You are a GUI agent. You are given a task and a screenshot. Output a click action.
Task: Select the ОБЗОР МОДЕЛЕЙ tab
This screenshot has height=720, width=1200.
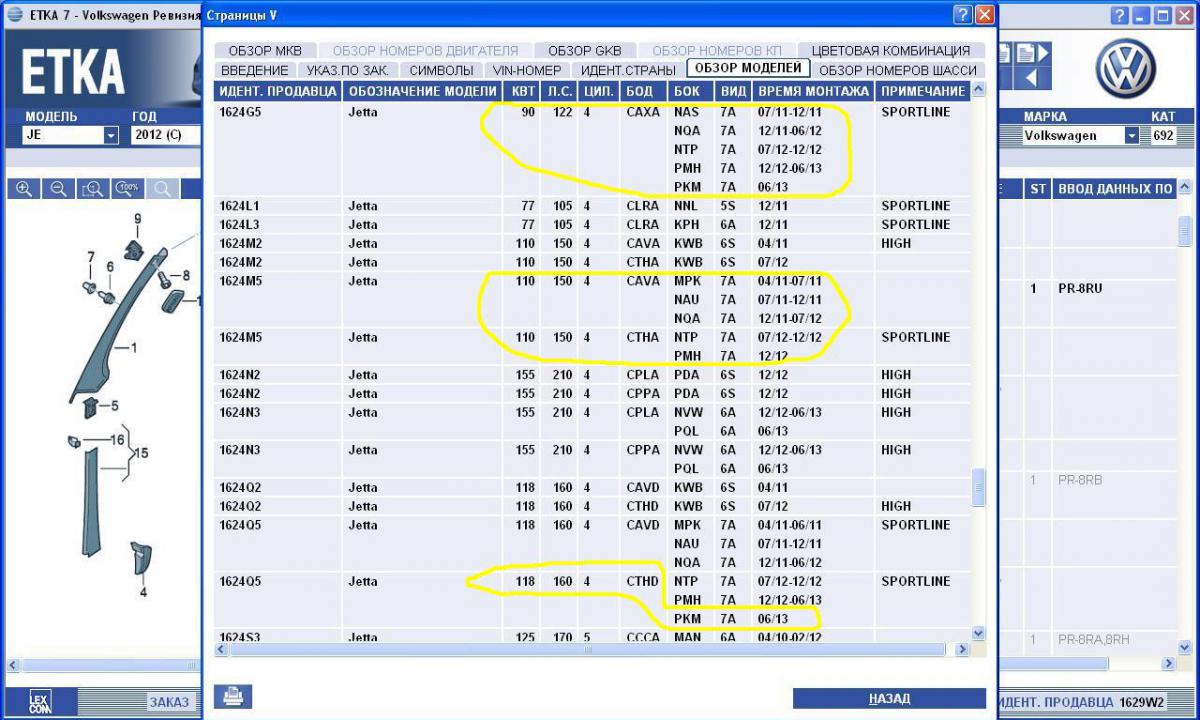(748, 68)
